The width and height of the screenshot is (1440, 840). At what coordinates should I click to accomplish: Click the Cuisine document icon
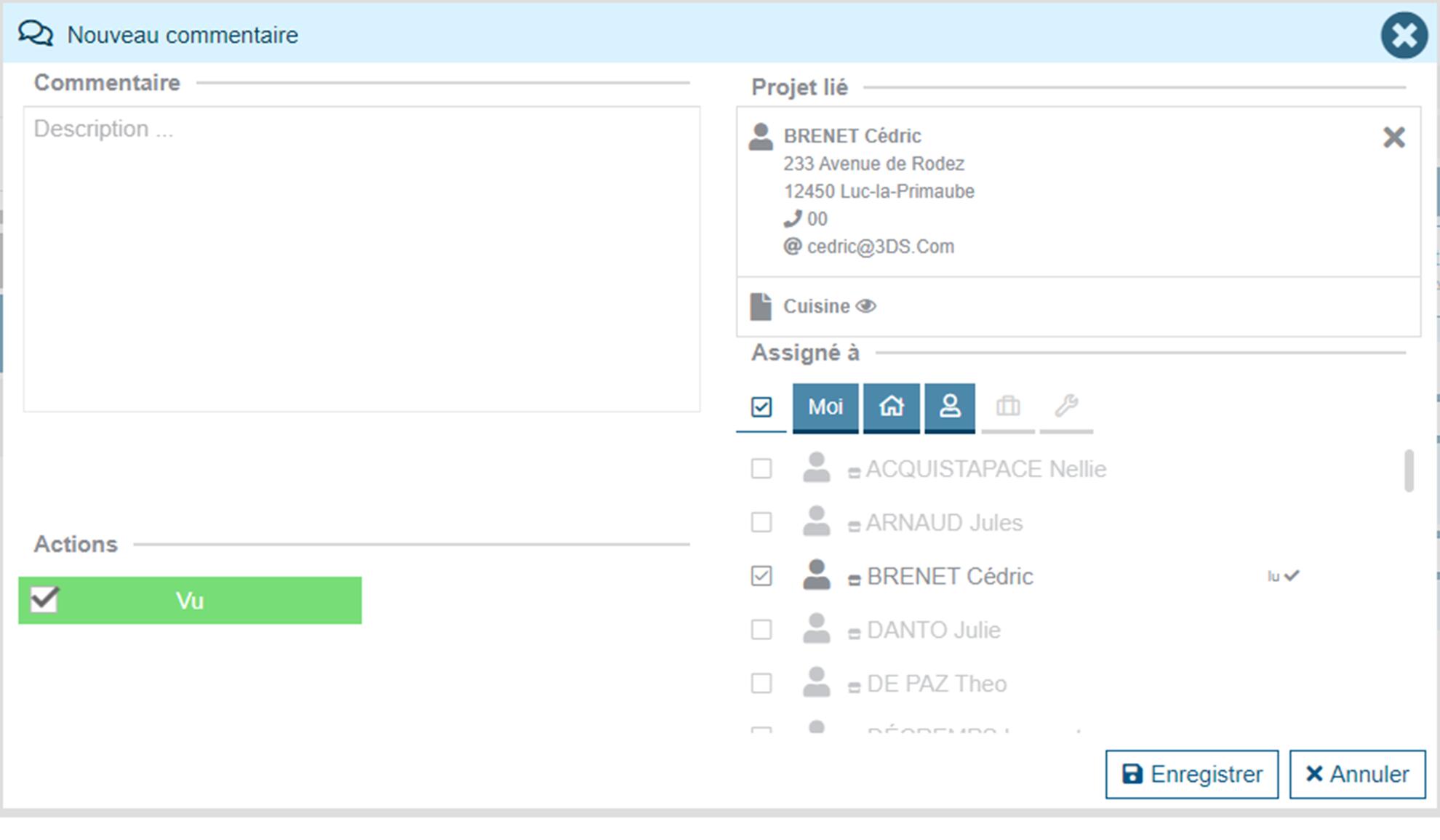pyautogui.click(x=761, y=306)
